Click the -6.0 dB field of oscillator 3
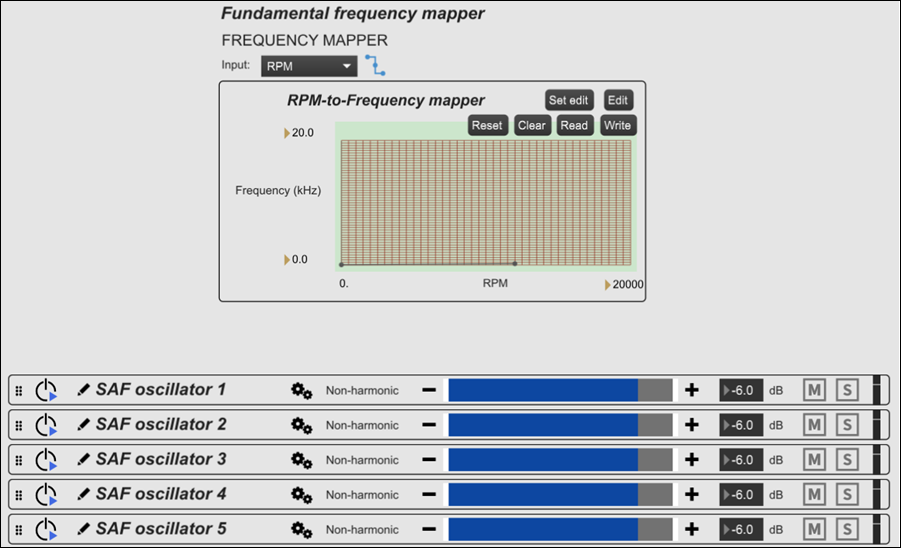Viewport: 901px width, 548px height. pyautogui.click(x=741, y=460)
